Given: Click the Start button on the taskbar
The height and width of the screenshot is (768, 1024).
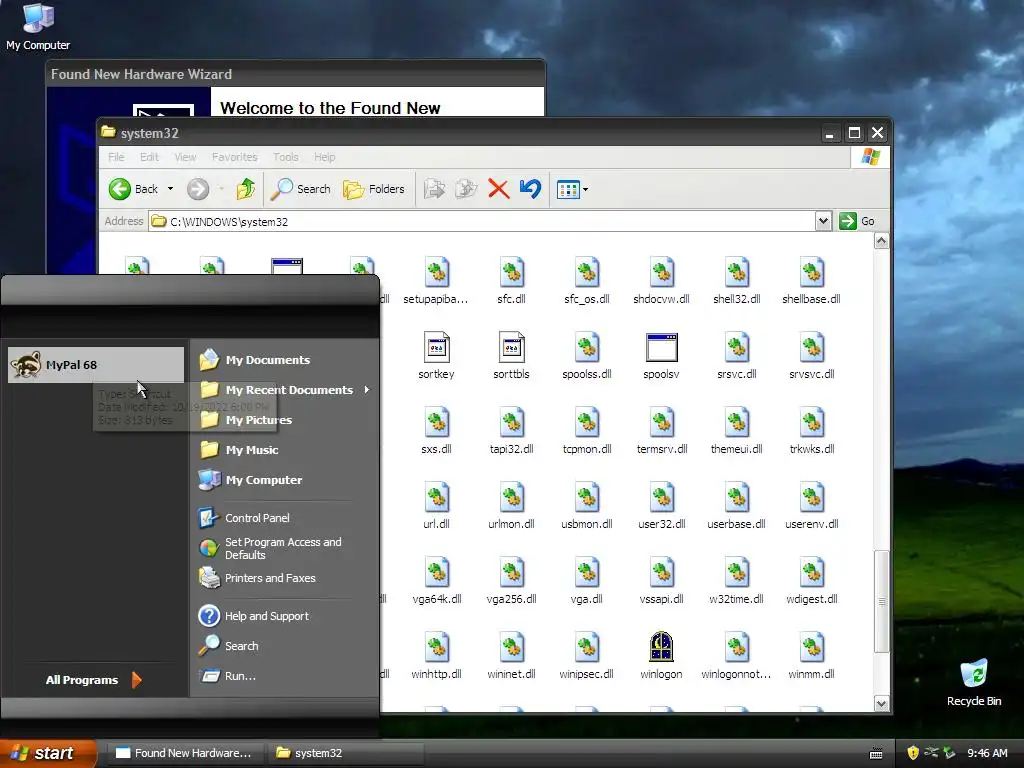Looking at the screenshot, I should pos(48,753).
